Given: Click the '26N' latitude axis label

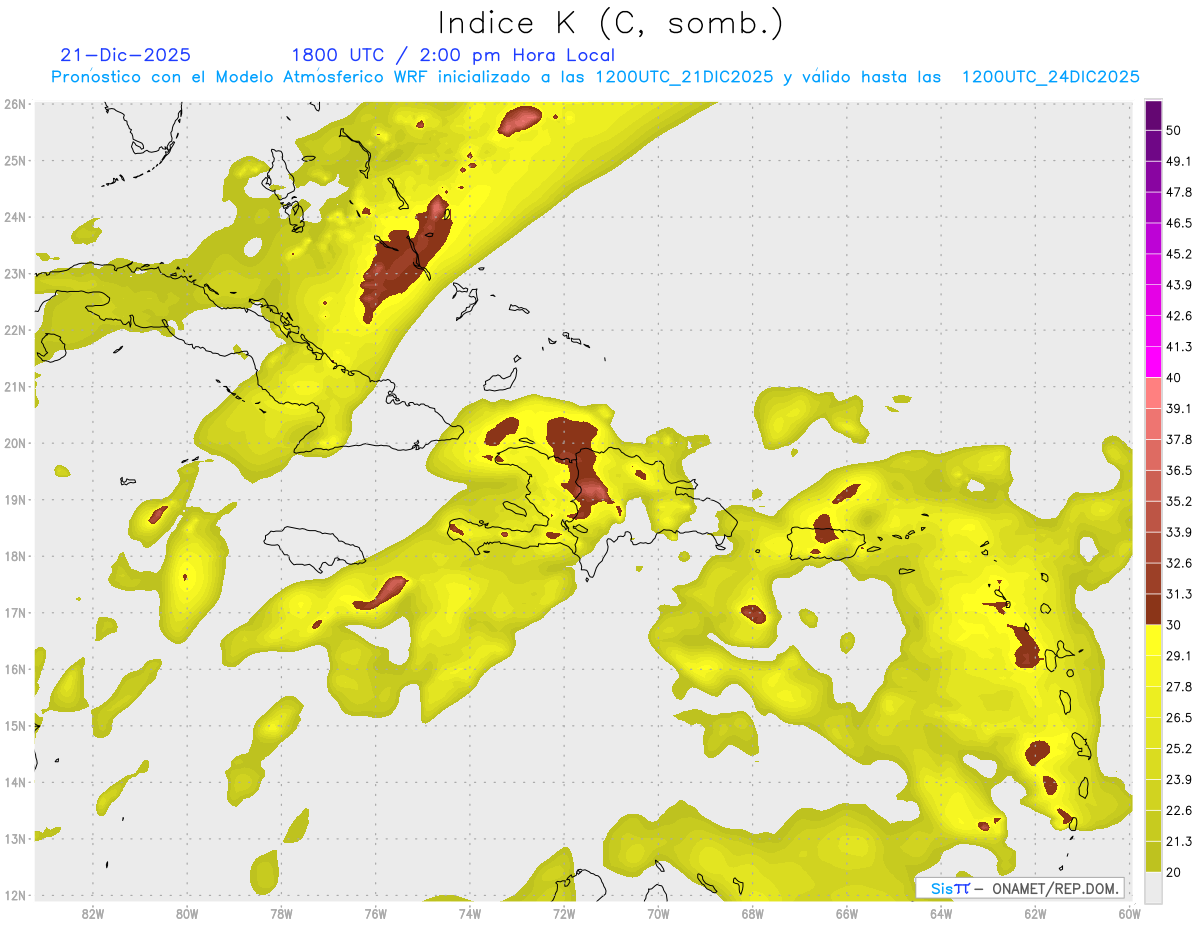Looking at the screenshot, I should (15, 104).
